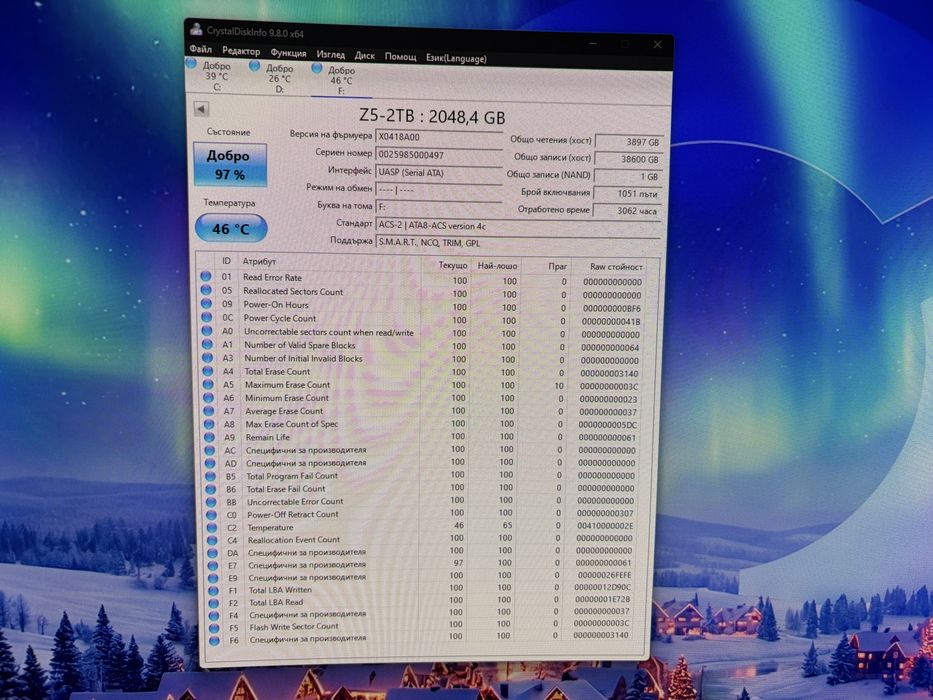The width and height of the screenshot is (933, 700).
Task: Click the power-on count value 1051 пъти
Action: click(627, 193)
